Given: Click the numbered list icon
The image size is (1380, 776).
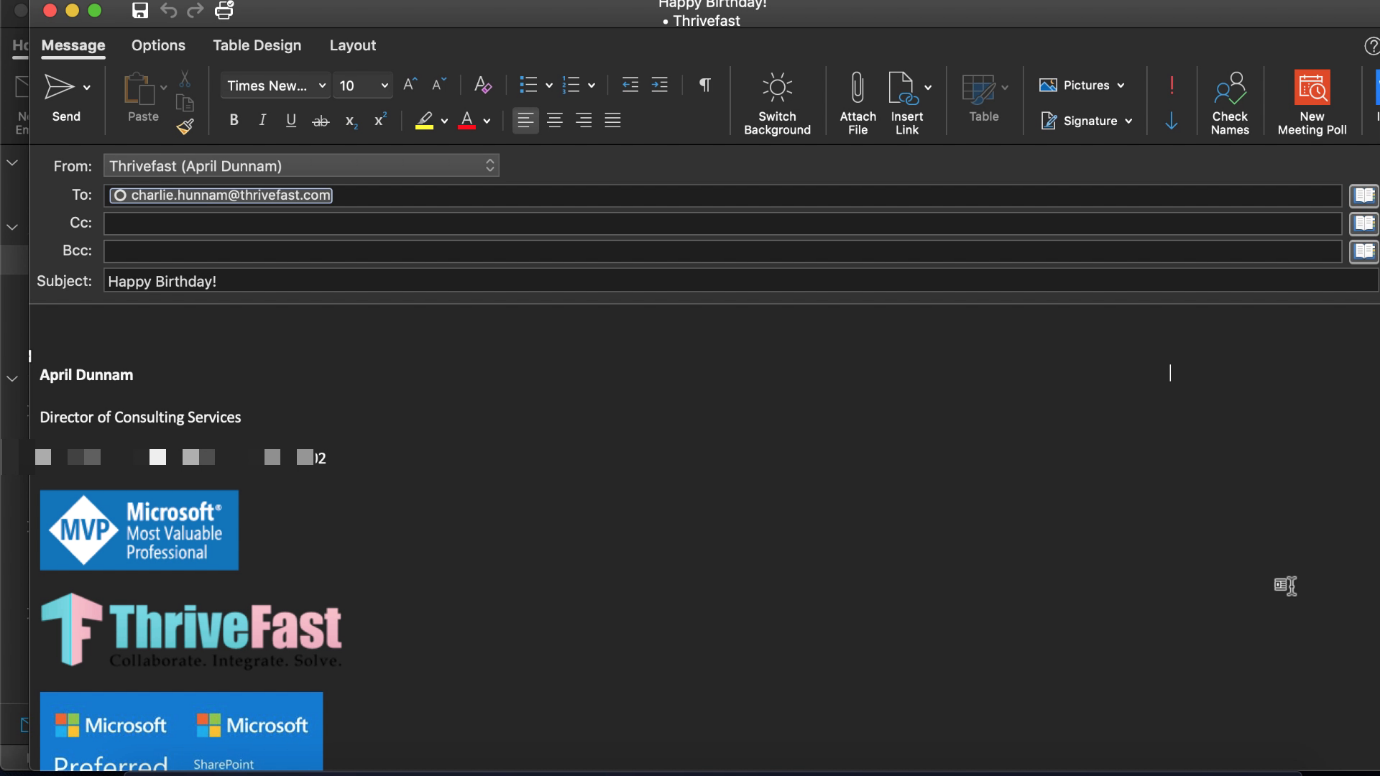Looking at the screenshot, I should pos(571,85).
